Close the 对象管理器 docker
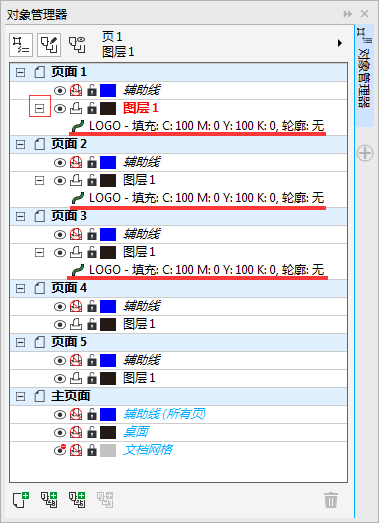 364,14
